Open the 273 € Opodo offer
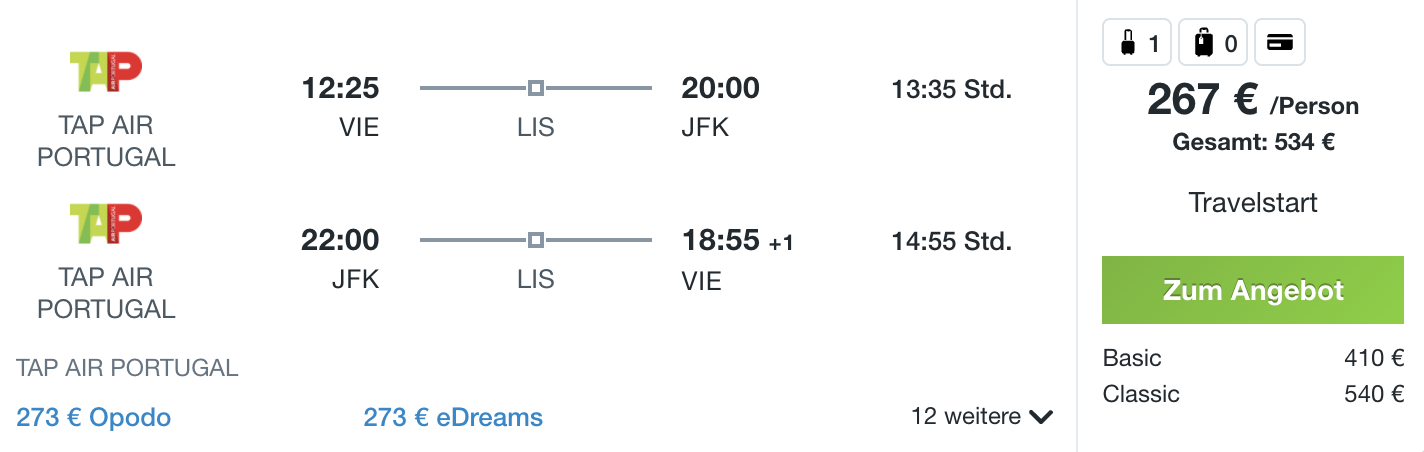The image size is (1424, 452). click(x=94, y=417)
